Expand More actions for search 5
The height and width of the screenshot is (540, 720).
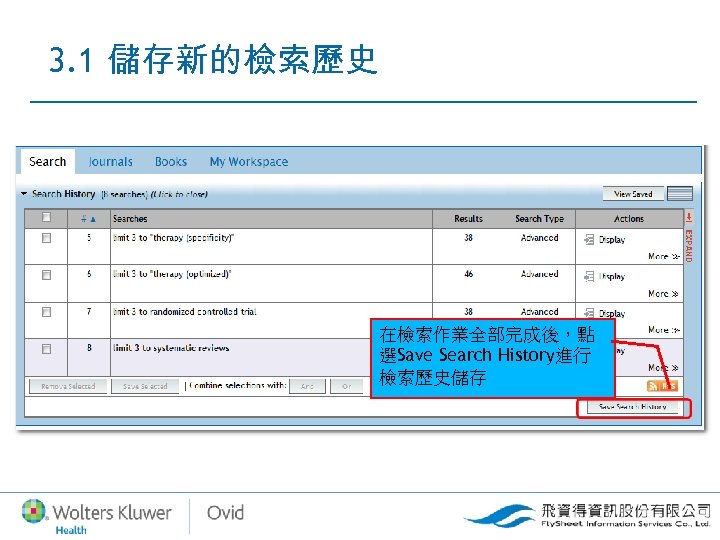[x=664, y=256]
